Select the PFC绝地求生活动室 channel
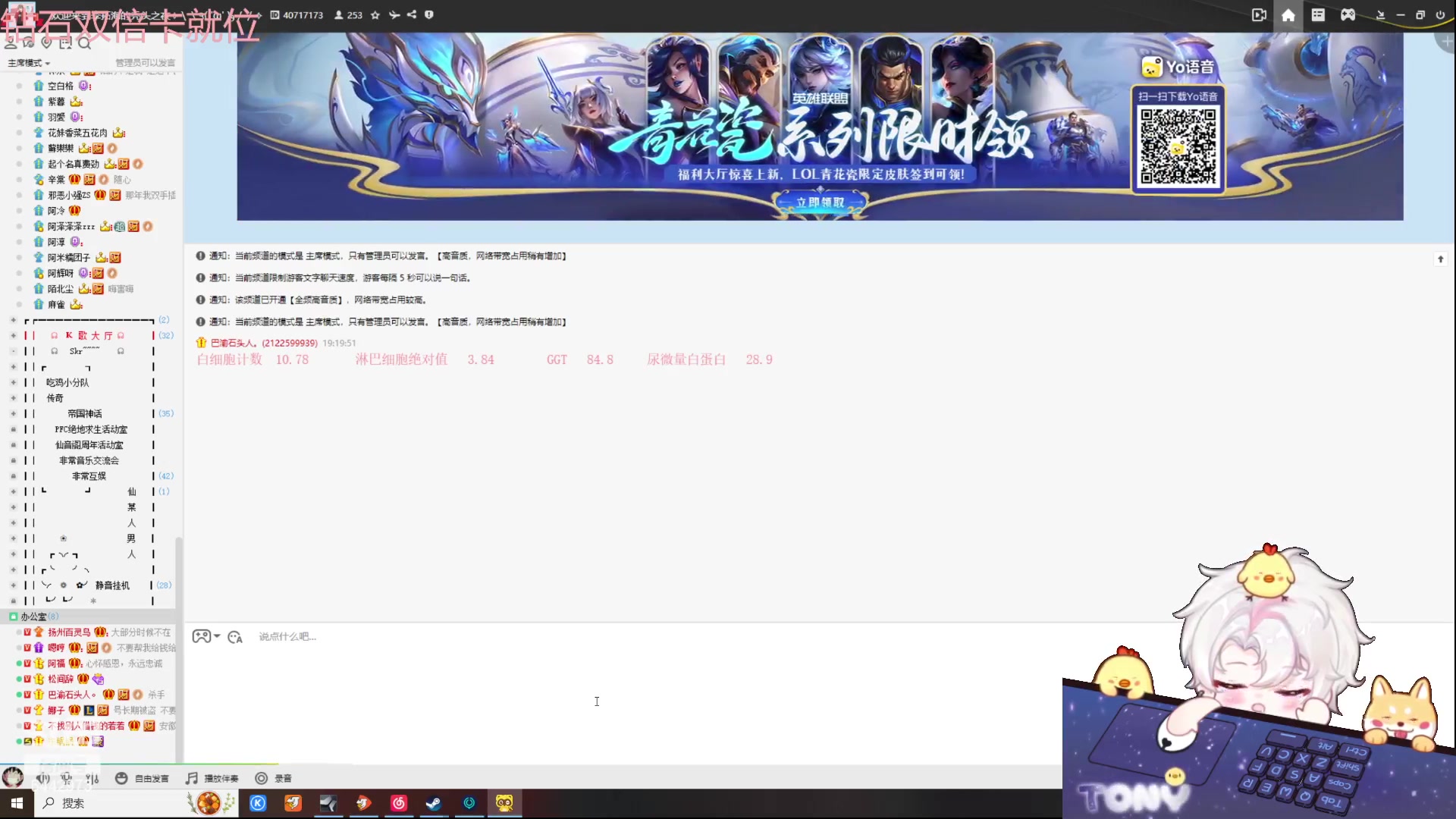The image size is (1456, 819). [x=91, y=429]
